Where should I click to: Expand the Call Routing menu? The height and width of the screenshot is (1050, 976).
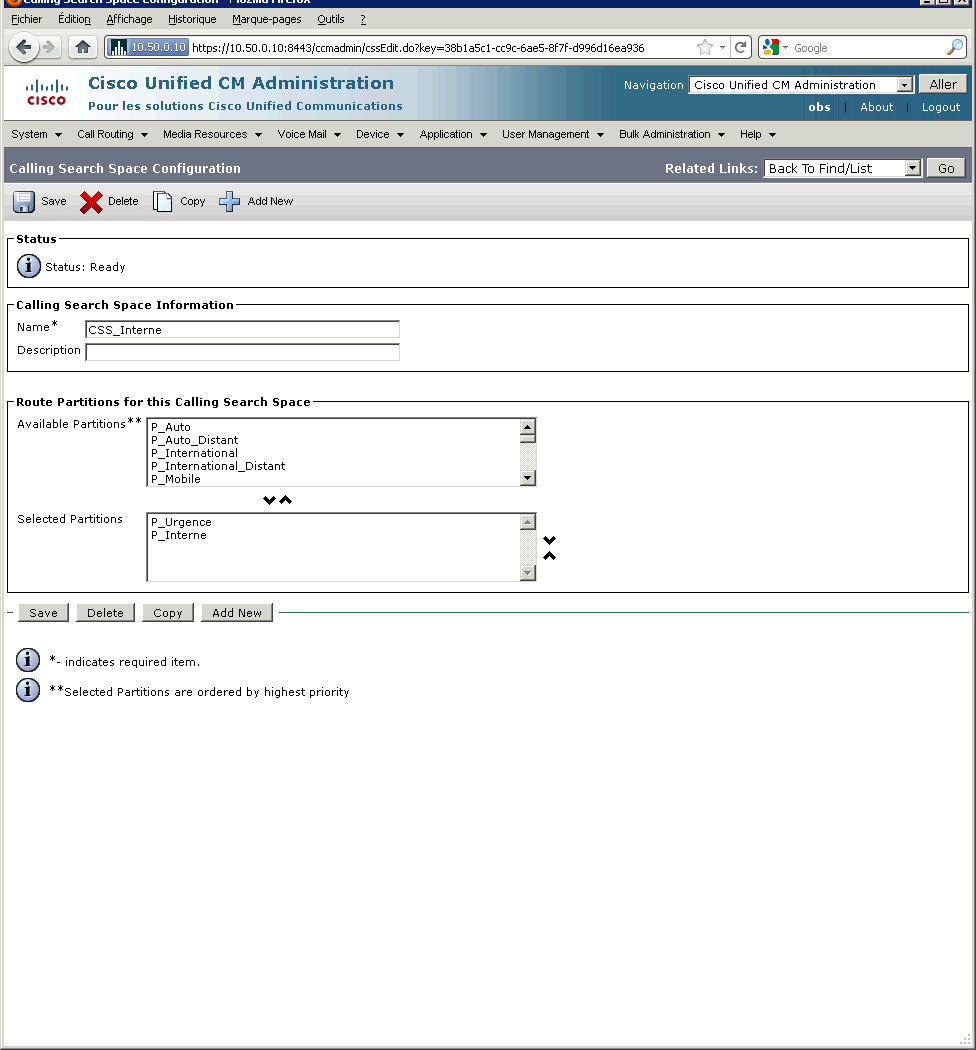pyautogui.click(x=112, y=135)
